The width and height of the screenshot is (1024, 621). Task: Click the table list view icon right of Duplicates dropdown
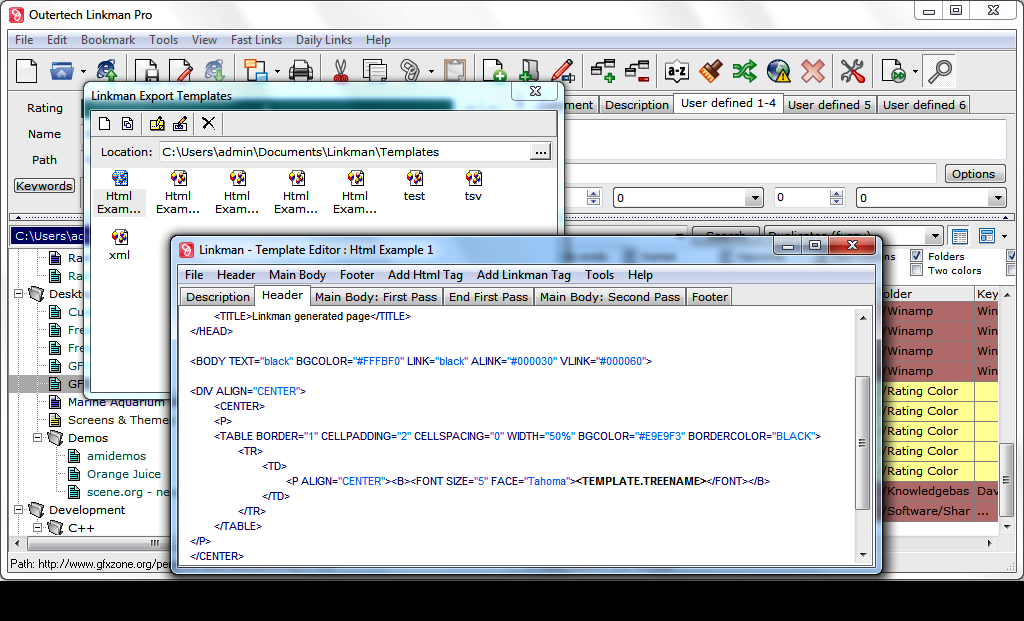(959, 236)
